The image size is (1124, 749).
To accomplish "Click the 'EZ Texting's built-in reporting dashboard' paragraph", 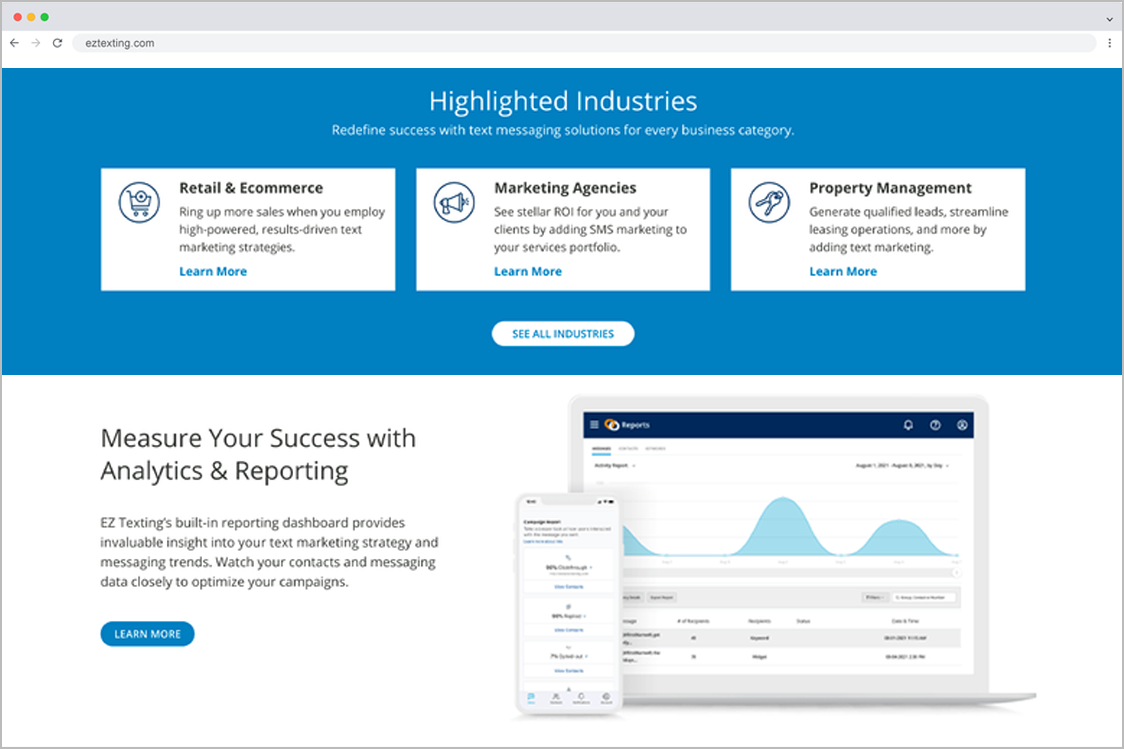I will 270,552.
